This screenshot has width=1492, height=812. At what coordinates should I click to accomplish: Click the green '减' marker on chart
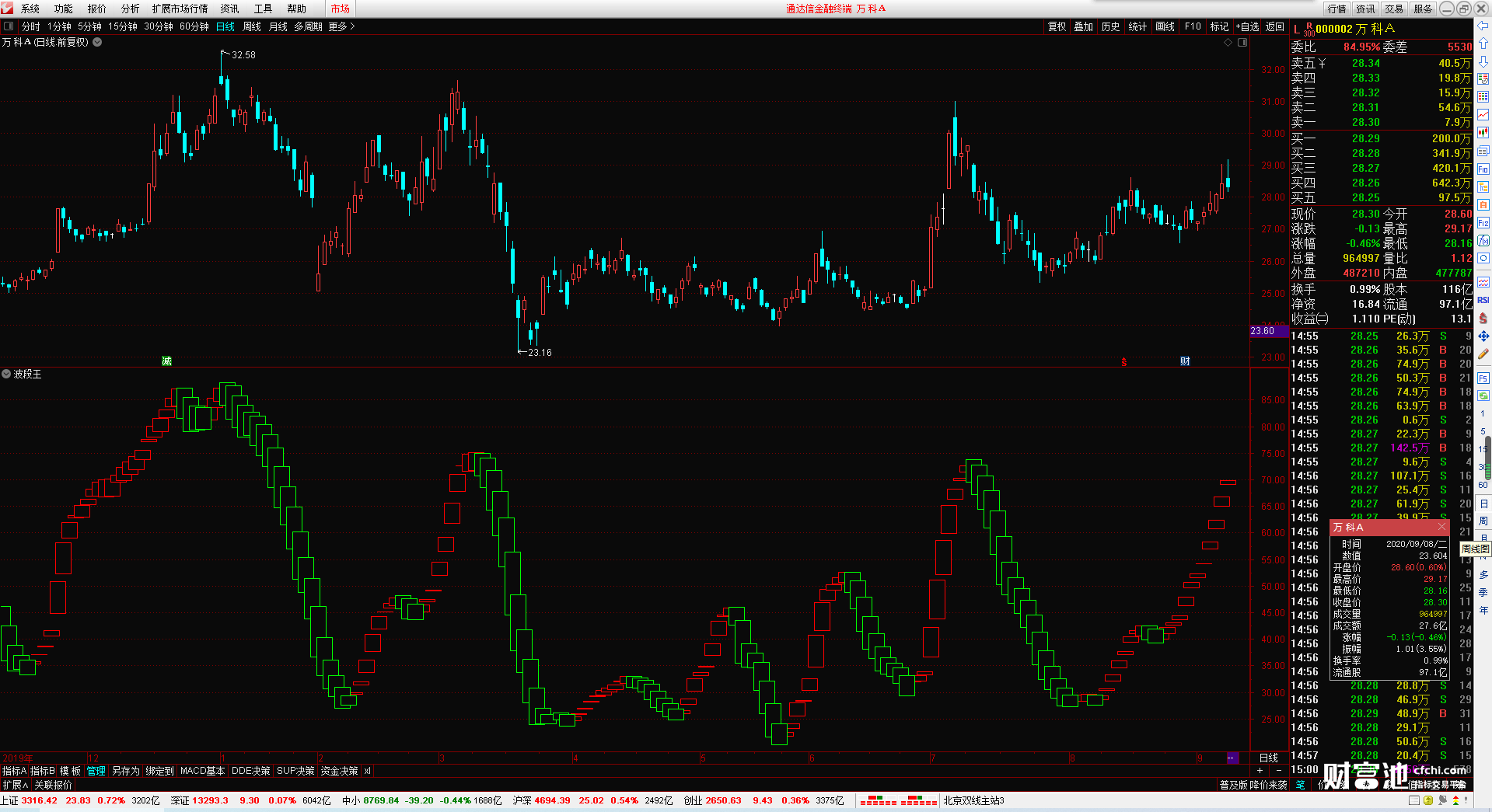[x=166, y=361]
